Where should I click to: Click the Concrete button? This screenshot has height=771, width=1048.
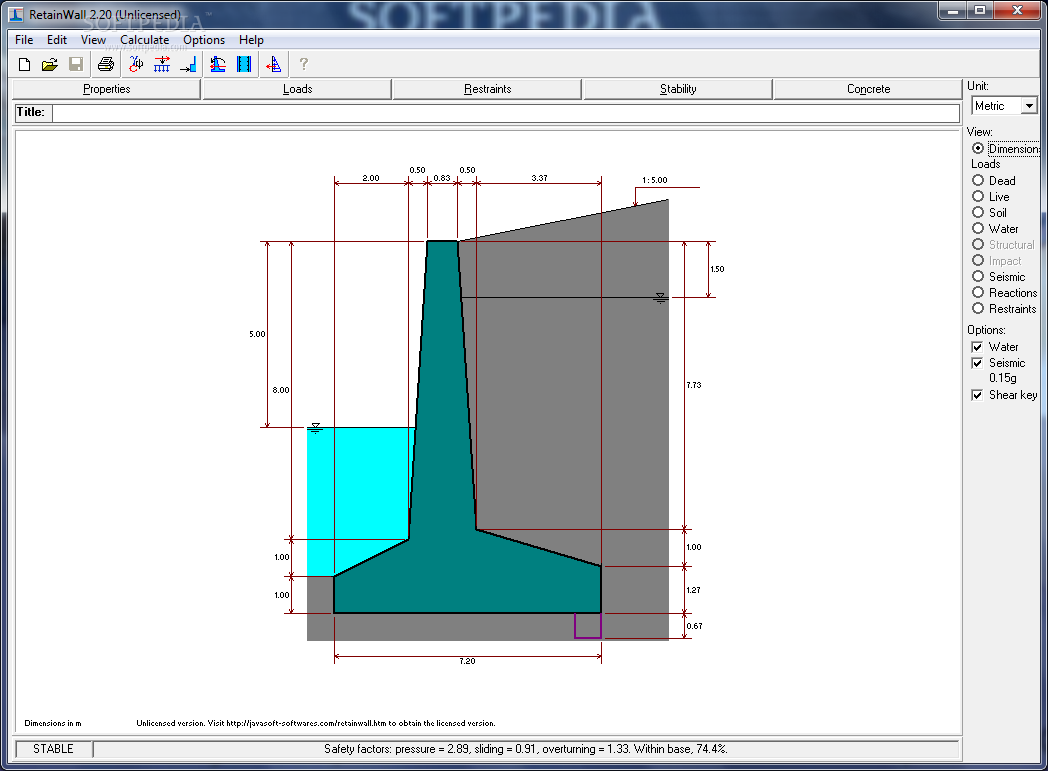[x=868, y=89]
